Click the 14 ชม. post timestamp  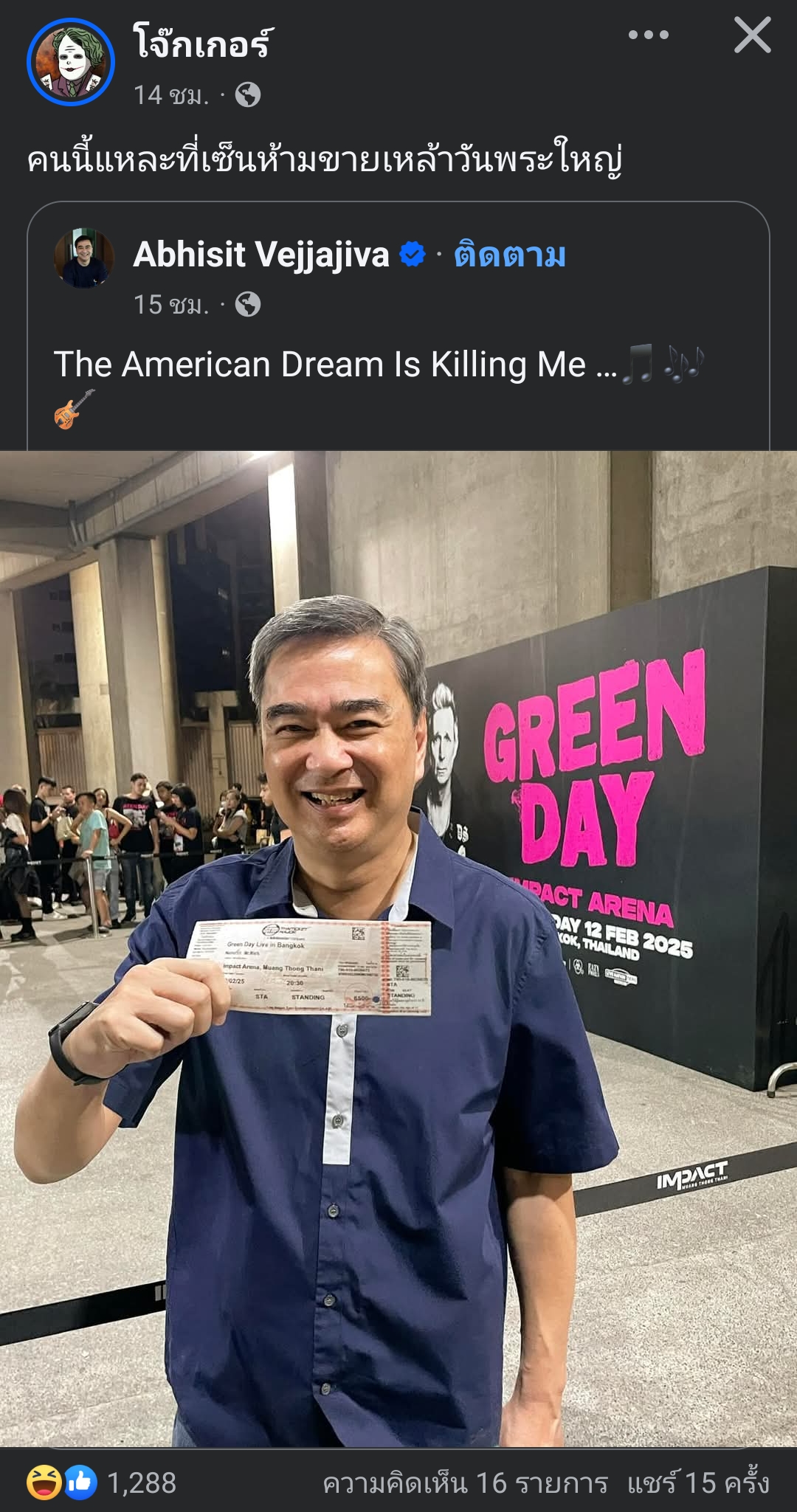(x=171, y=95)
